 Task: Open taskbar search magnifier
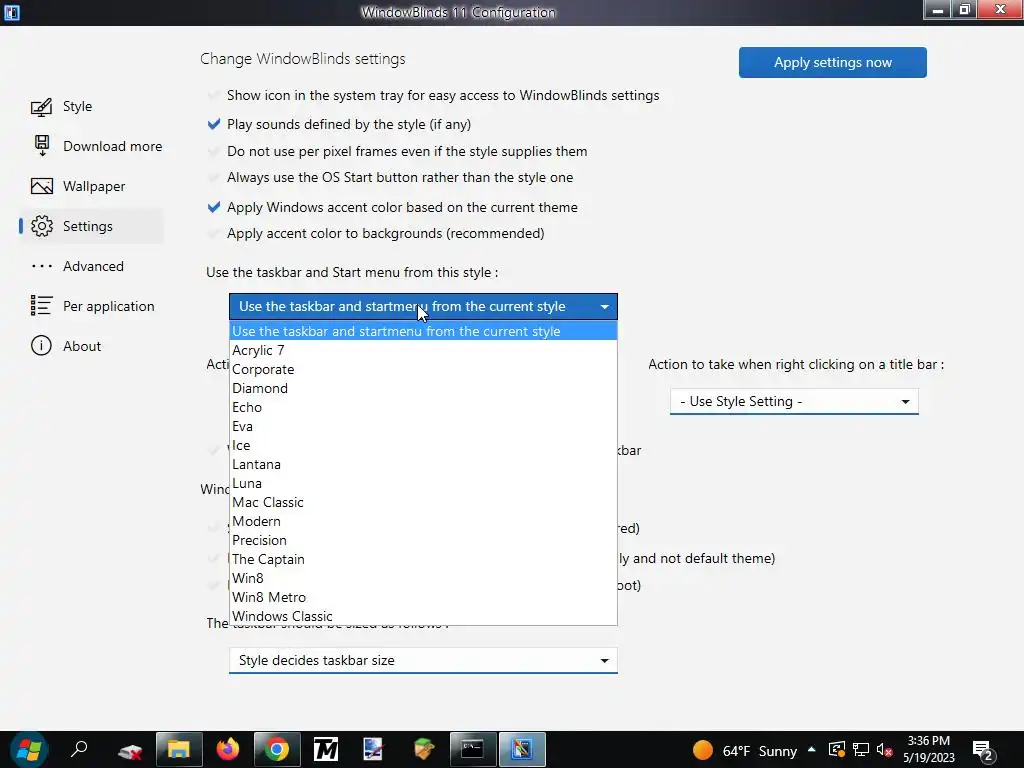(80, 749)
